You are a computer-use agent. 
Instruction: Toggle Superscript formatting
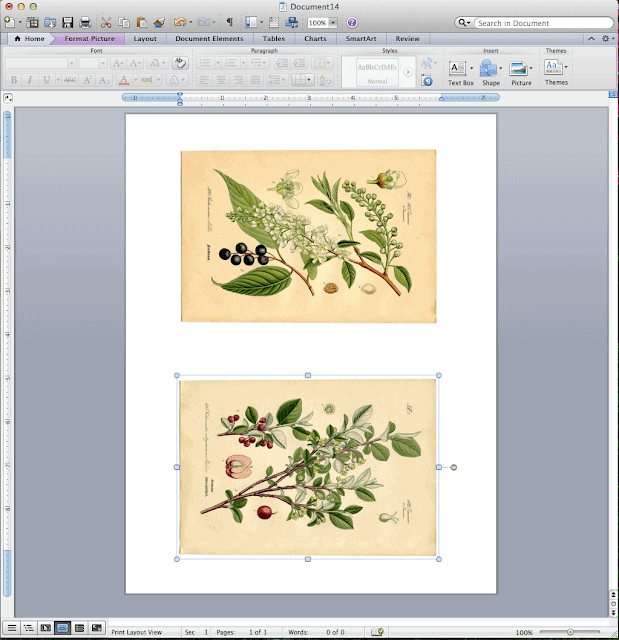point(87,80)
